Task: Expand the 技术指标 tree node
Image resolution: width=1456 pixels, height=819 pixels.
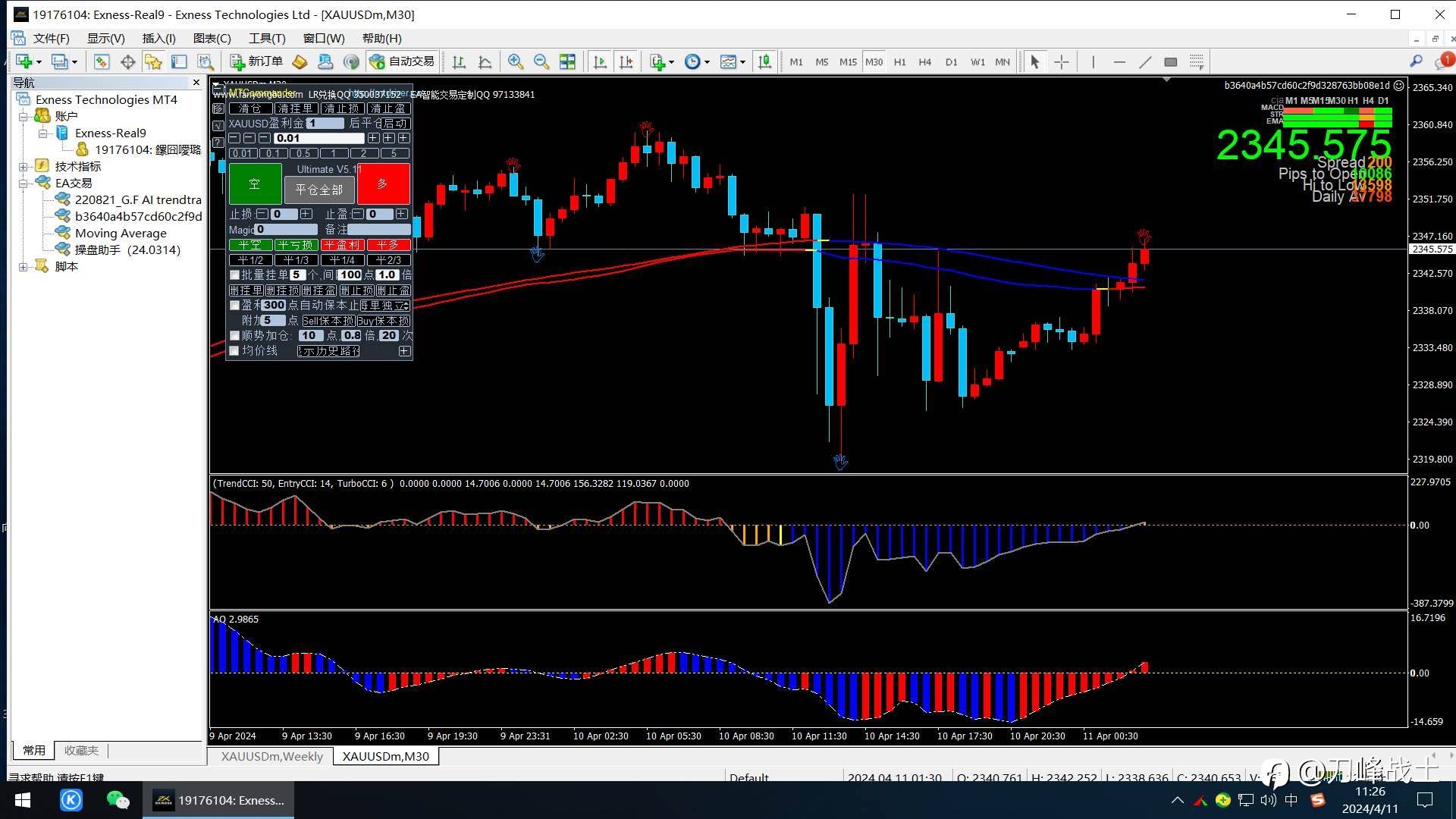Action: pyautogui.click(x=24, y=167)
